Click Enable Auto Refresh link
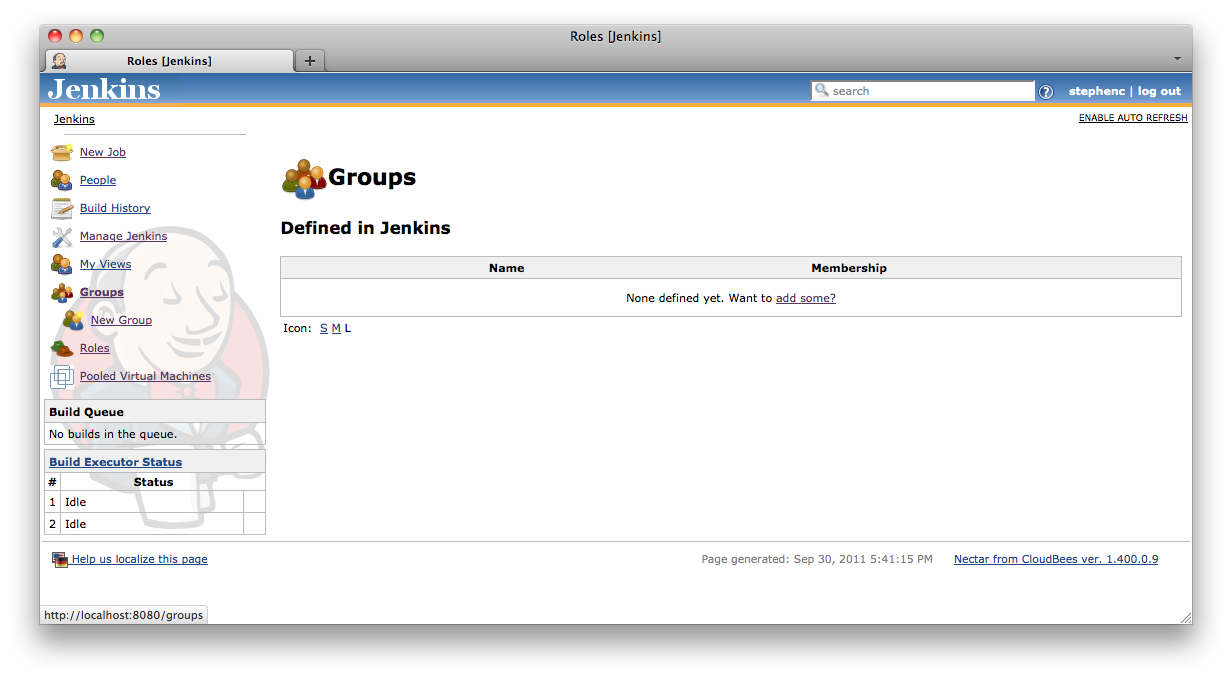1232x679 pixels. pos(1133,118)
